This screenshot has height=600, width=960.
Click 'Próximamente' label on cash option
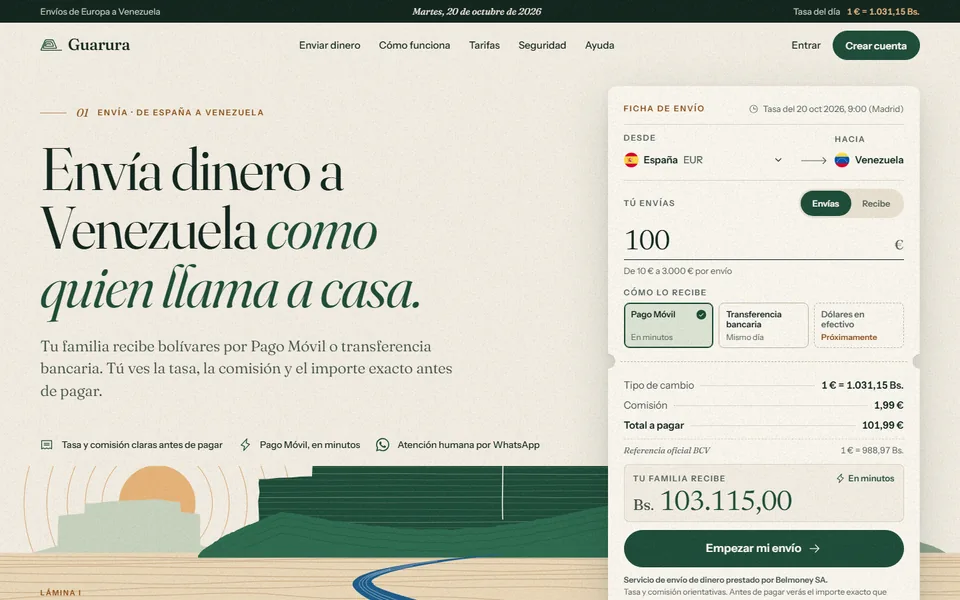pos(849,337)
